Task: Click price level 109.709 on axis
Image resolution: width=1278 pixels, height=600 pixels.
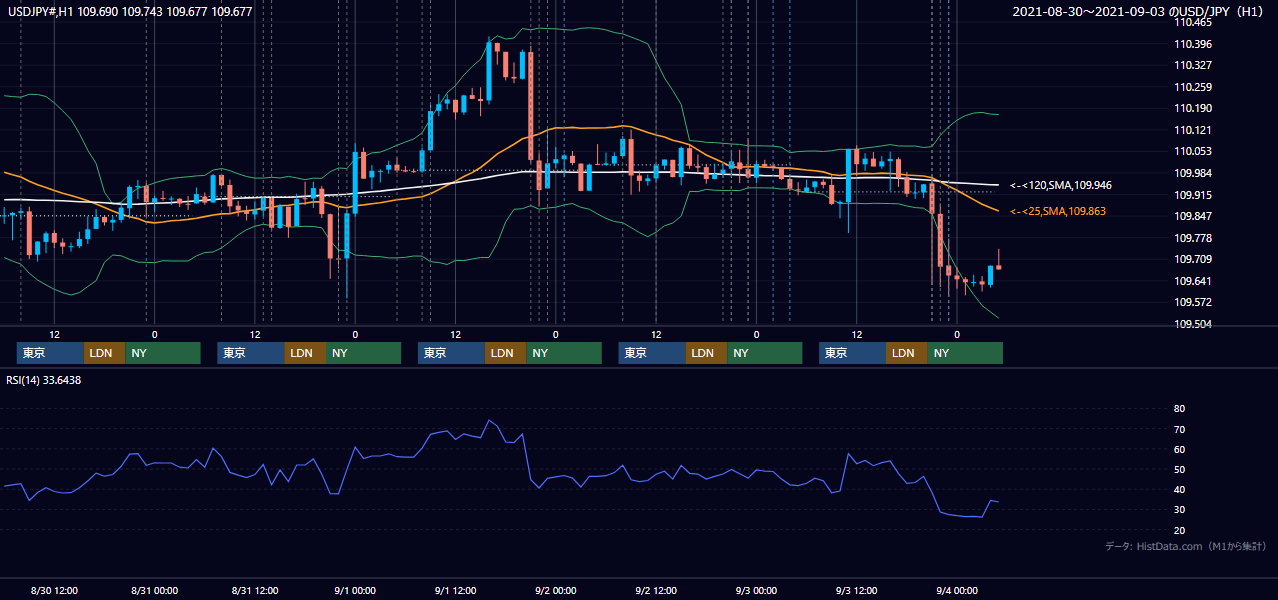Action: coord(1193,260)
